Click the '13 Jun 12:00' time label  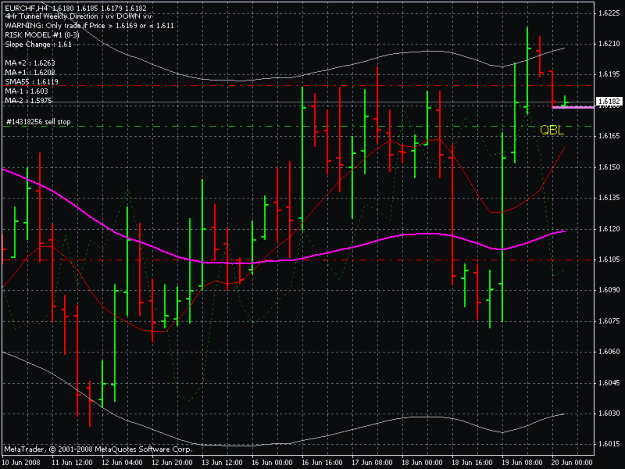(222, 462)
